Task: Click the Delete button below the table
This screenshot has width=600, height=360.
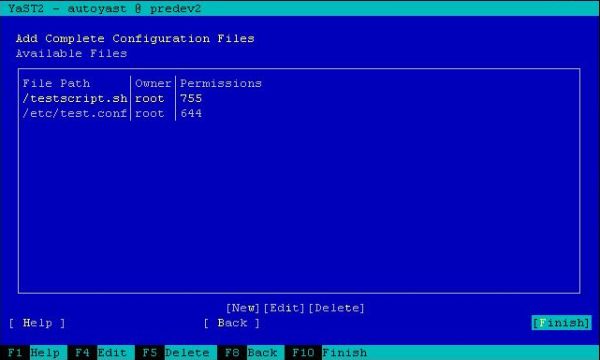Action: pos(337,308)
